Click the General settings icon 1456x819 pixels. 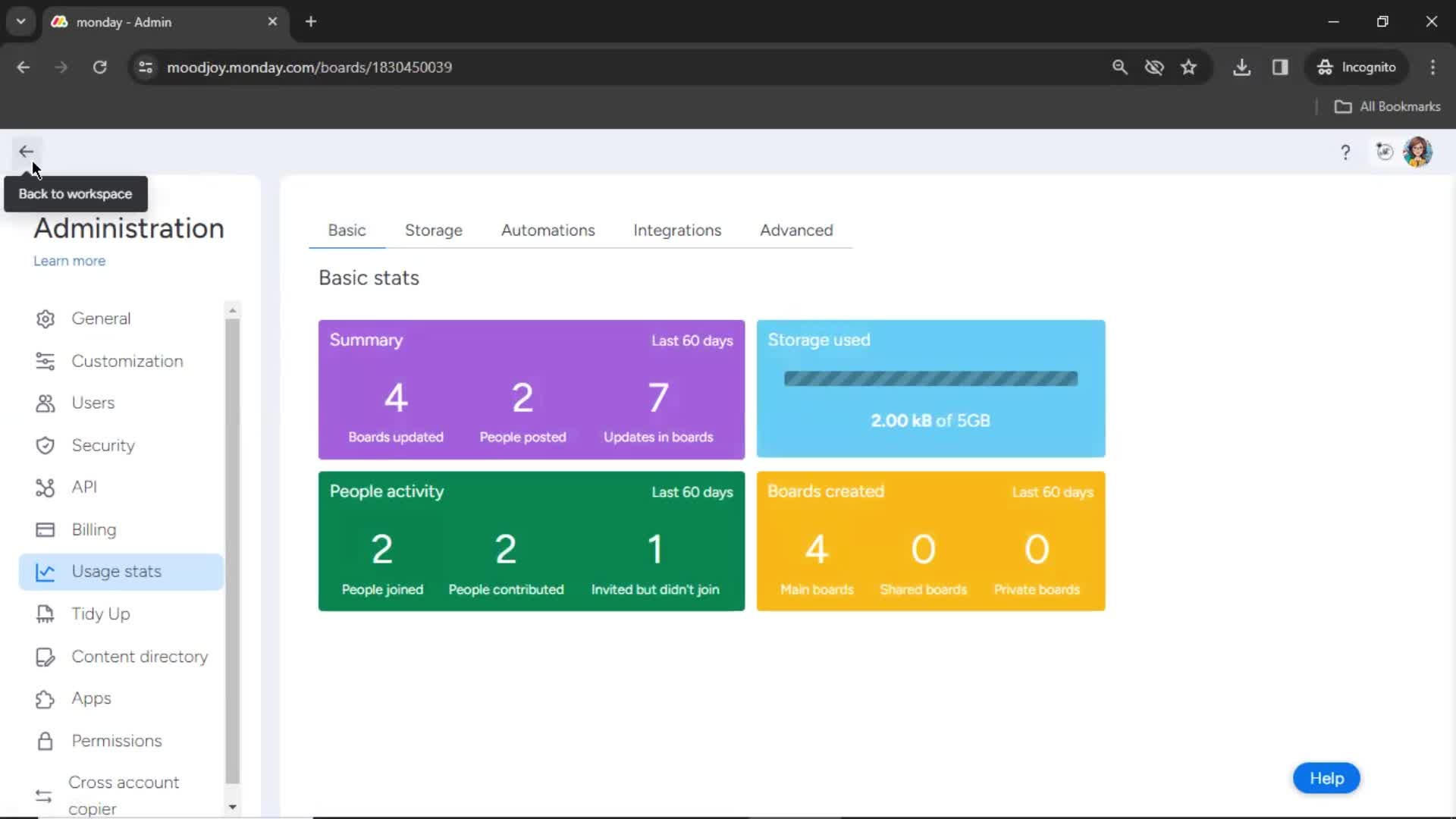click(x=45, y=318)
